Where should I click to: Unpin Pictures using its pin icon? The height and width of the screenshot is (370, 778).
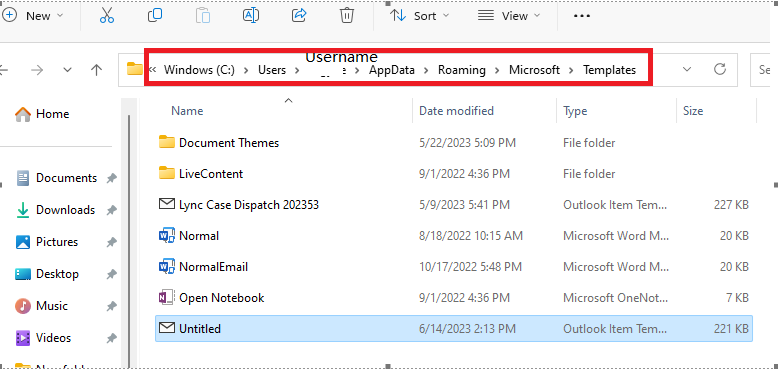click(112, 243)
